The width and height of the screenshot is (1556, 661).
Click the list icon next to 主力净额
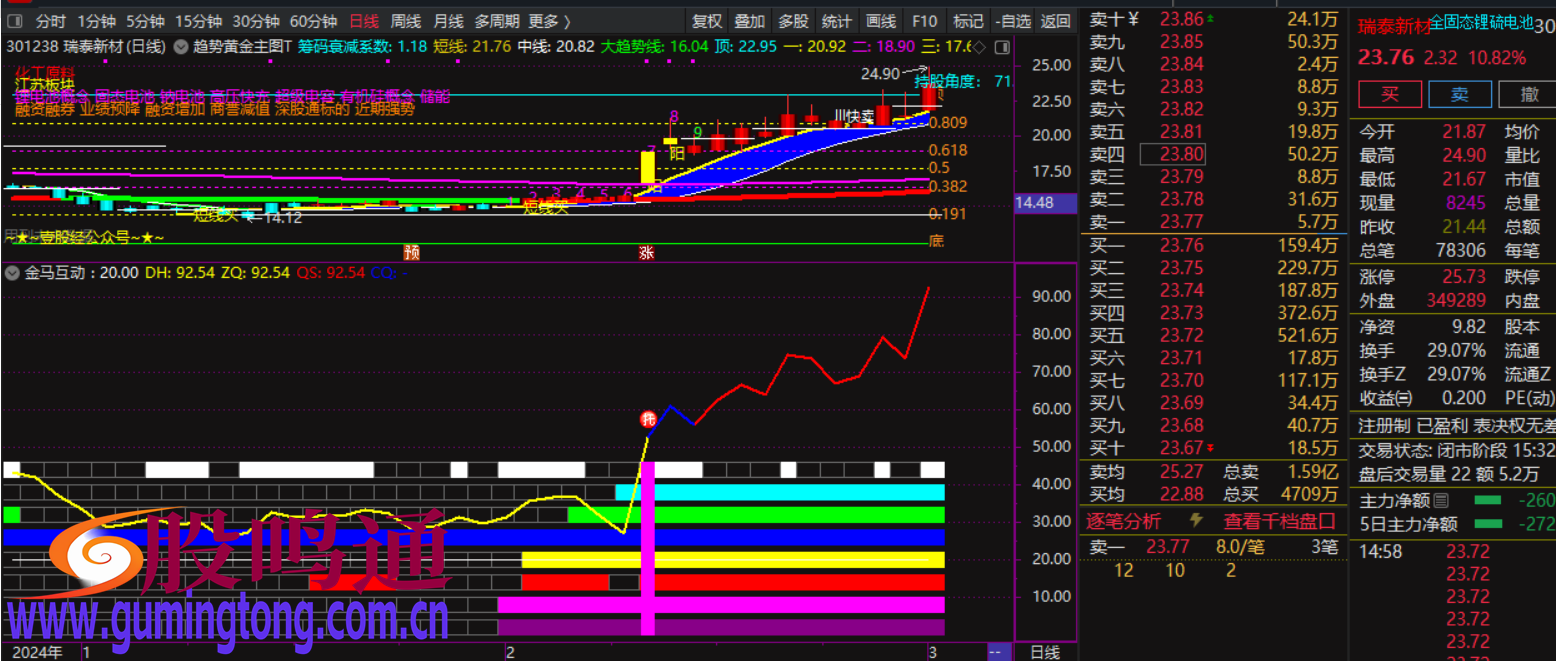click(1441, 500)
